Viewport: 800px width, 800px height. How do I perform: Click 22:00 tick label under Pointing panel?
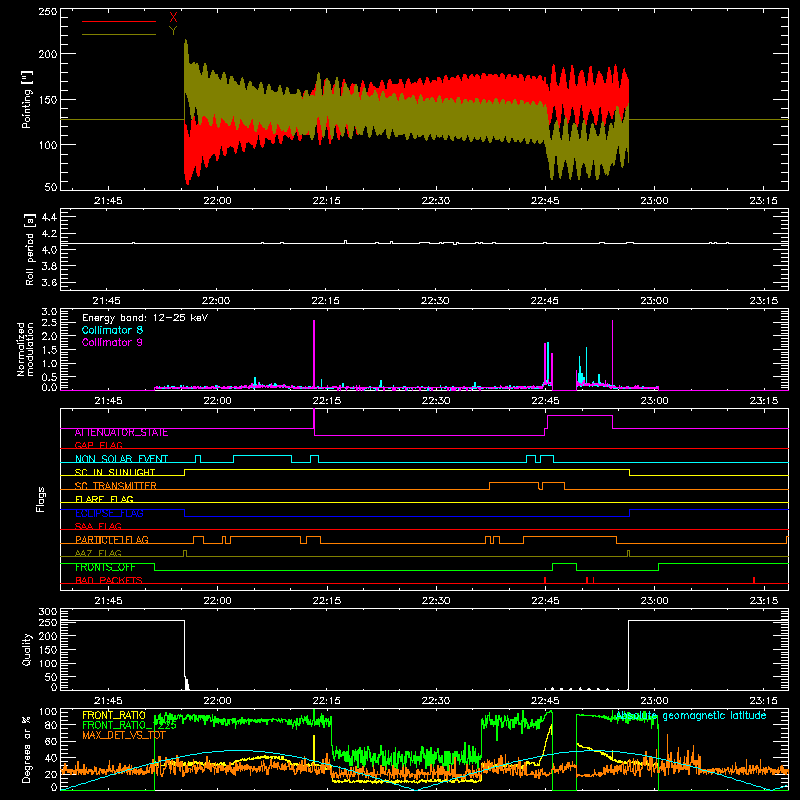(217, 201)
